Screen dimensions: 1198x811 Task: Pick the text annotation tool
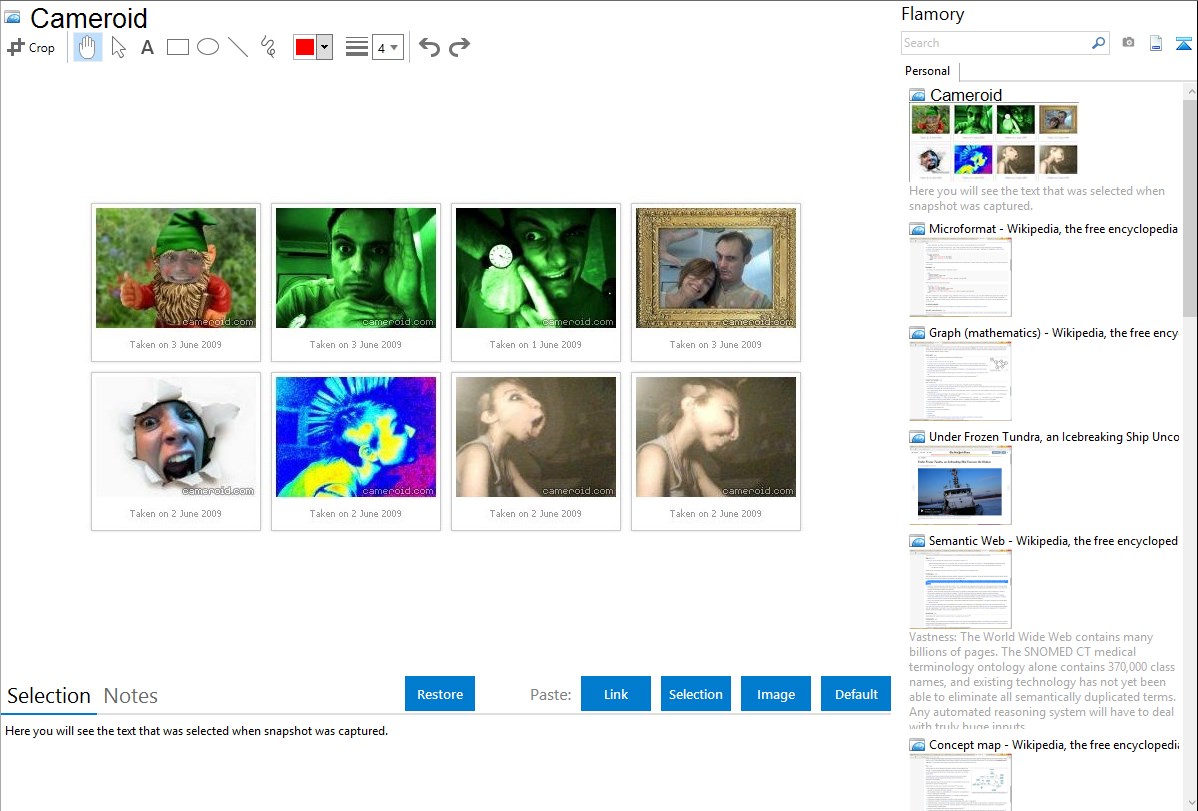tap(147, 47)
